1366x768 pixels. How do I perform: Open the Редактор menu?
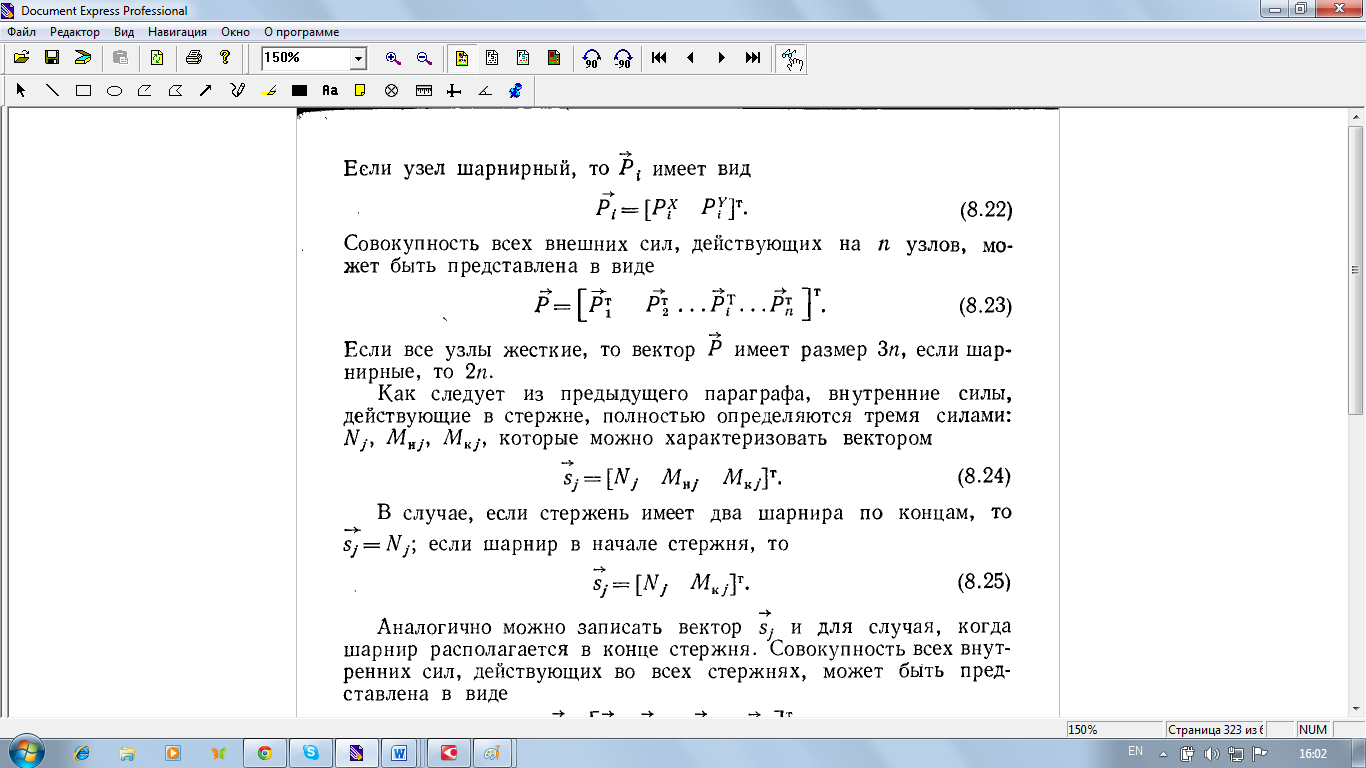(x=75, y=32)
